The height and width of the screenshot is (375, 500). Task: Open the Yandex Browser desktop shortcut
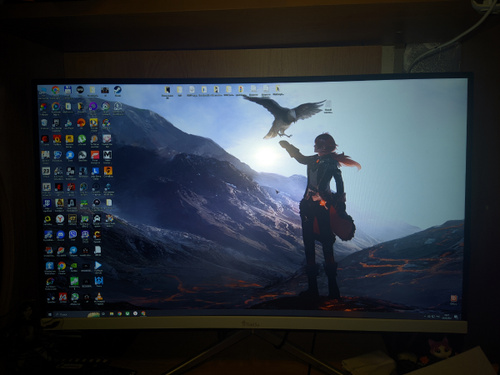(60, 219)
